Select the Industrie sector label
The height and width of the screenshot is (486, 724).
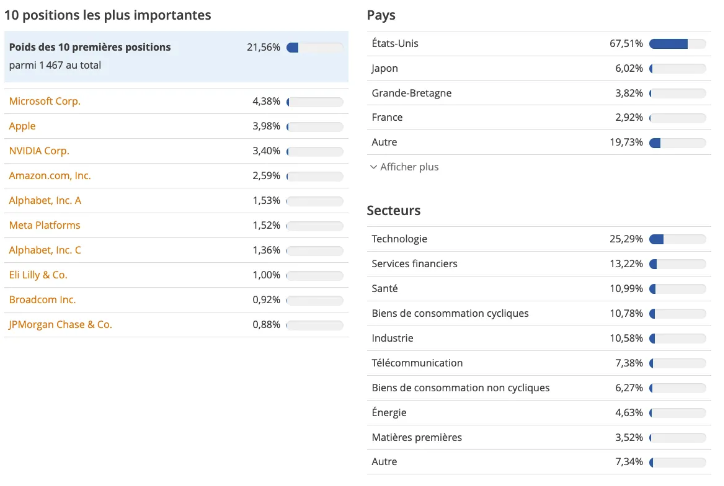point(392,338)
